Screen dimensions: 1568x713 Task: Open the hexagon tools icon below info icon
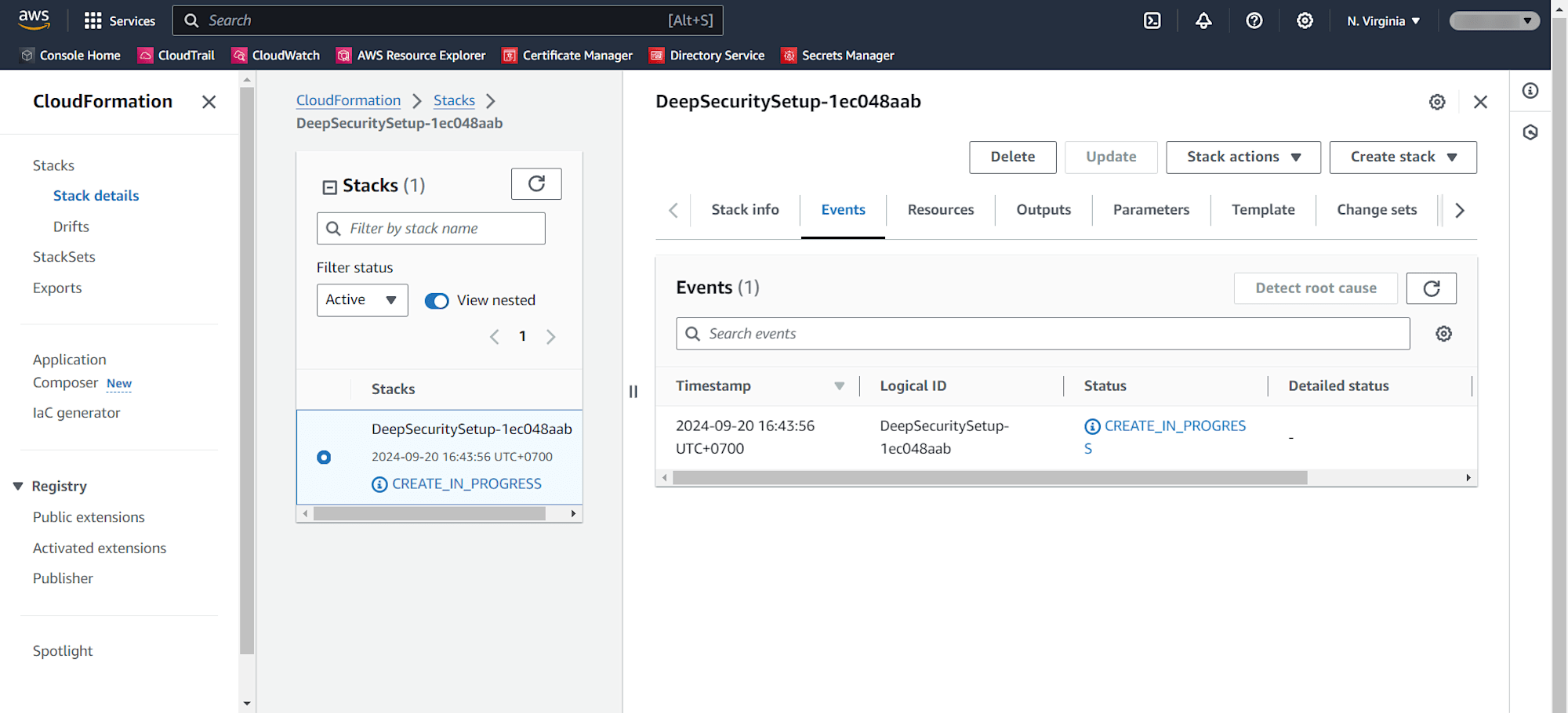[1530, 132]
